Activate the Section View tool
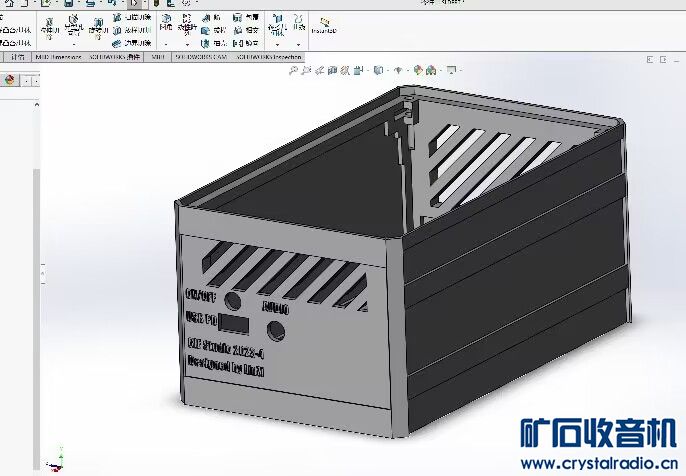This screenshot has height=476, width=686. point(332,70)
